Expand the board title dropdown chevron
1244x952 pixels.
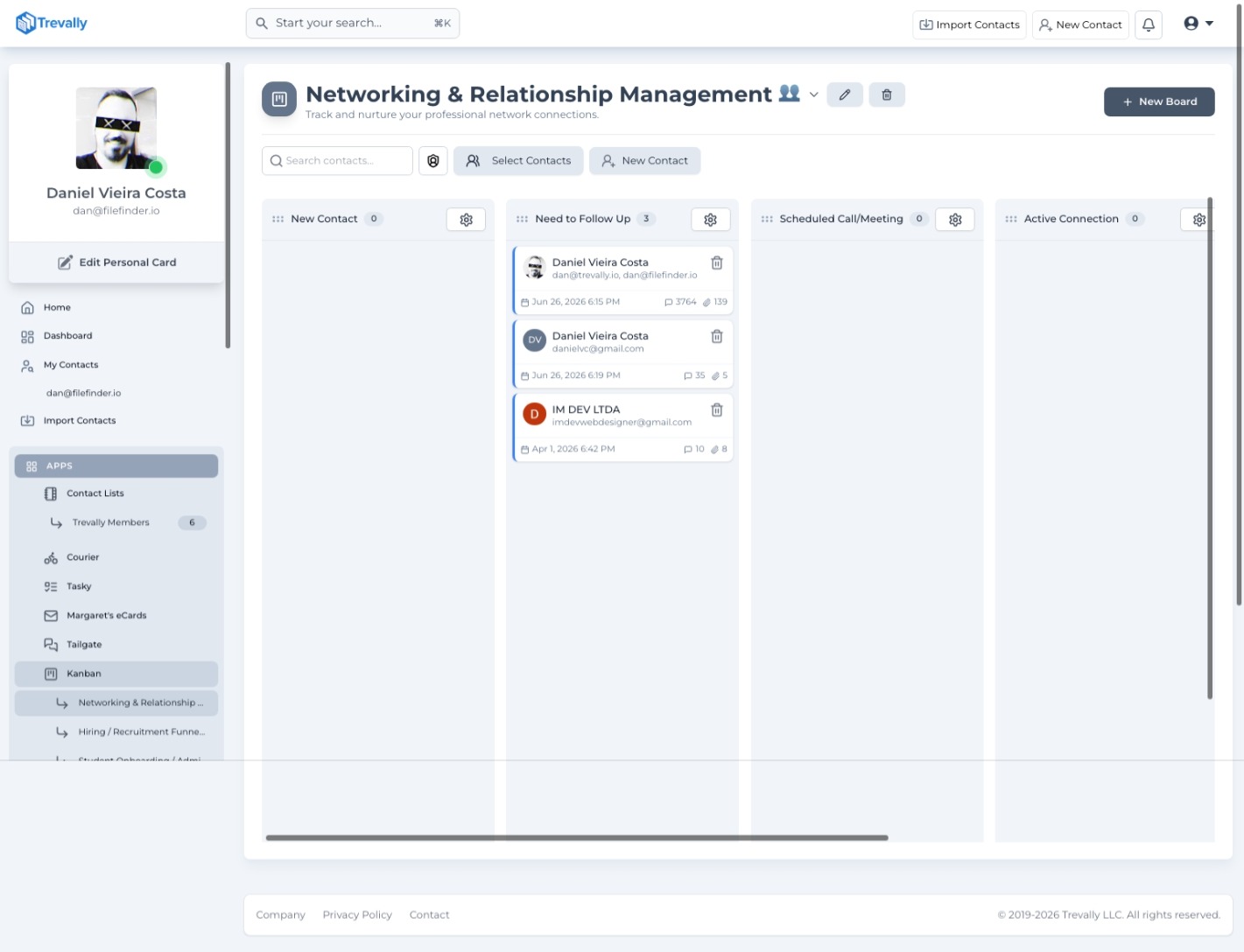point(813,94)
